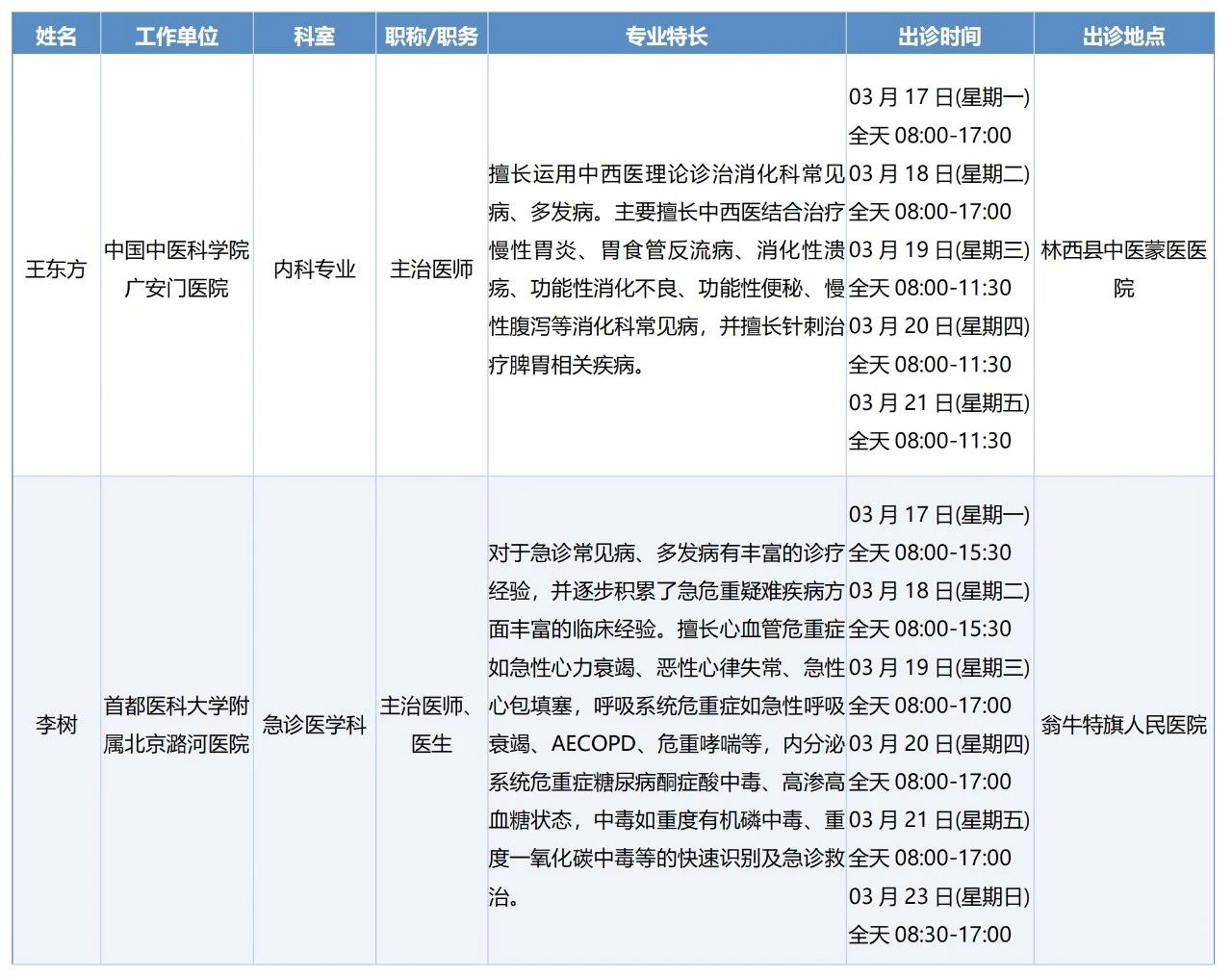Click 翁牛特旗人民医院 location cell
Screen dimensions: 1232x977
pos(1124,725)
